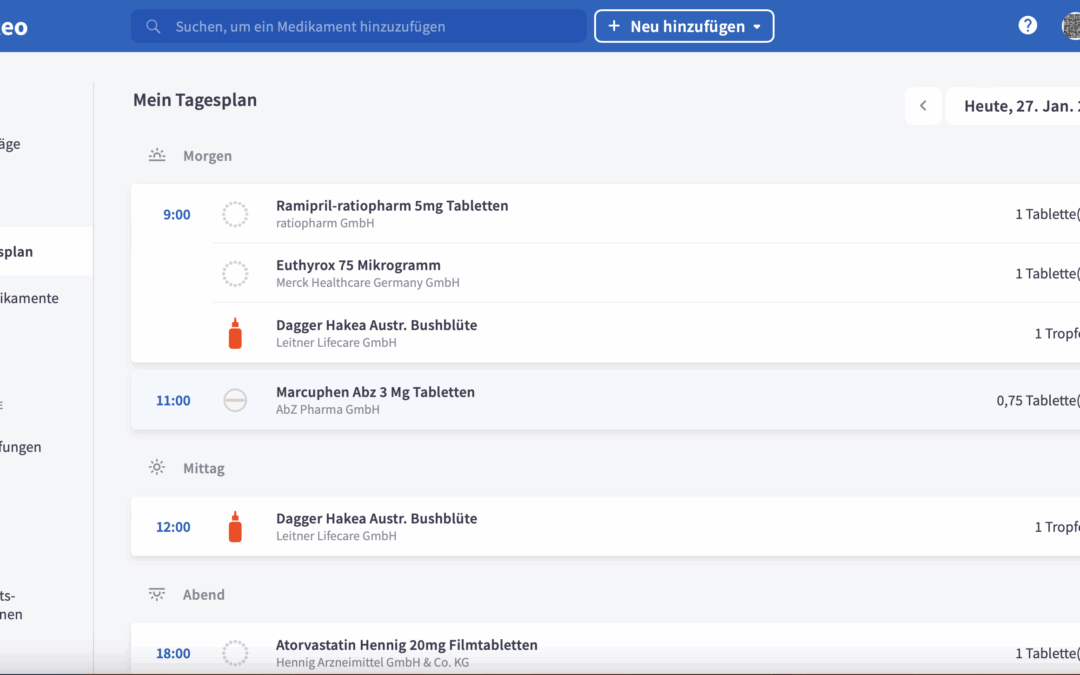Click the AbZ Pharma GmbH text

pyautogui.click(x=328, y=409)
